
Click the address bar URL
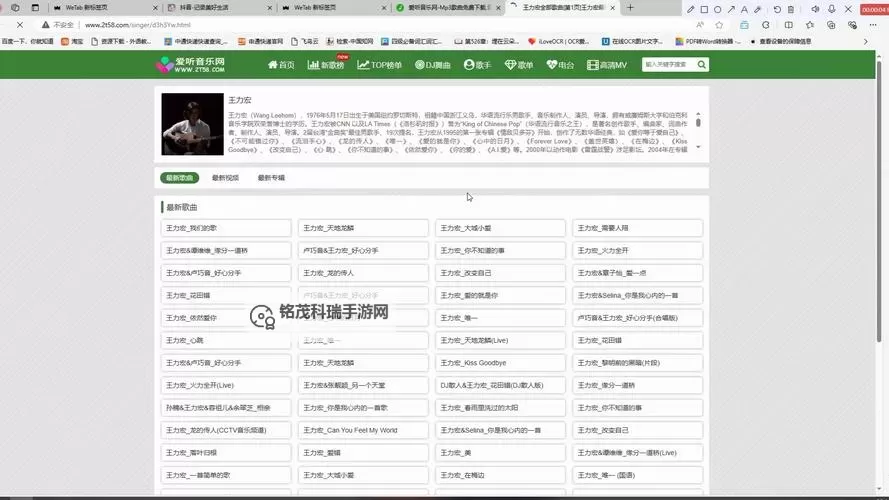tap(138, 25)
